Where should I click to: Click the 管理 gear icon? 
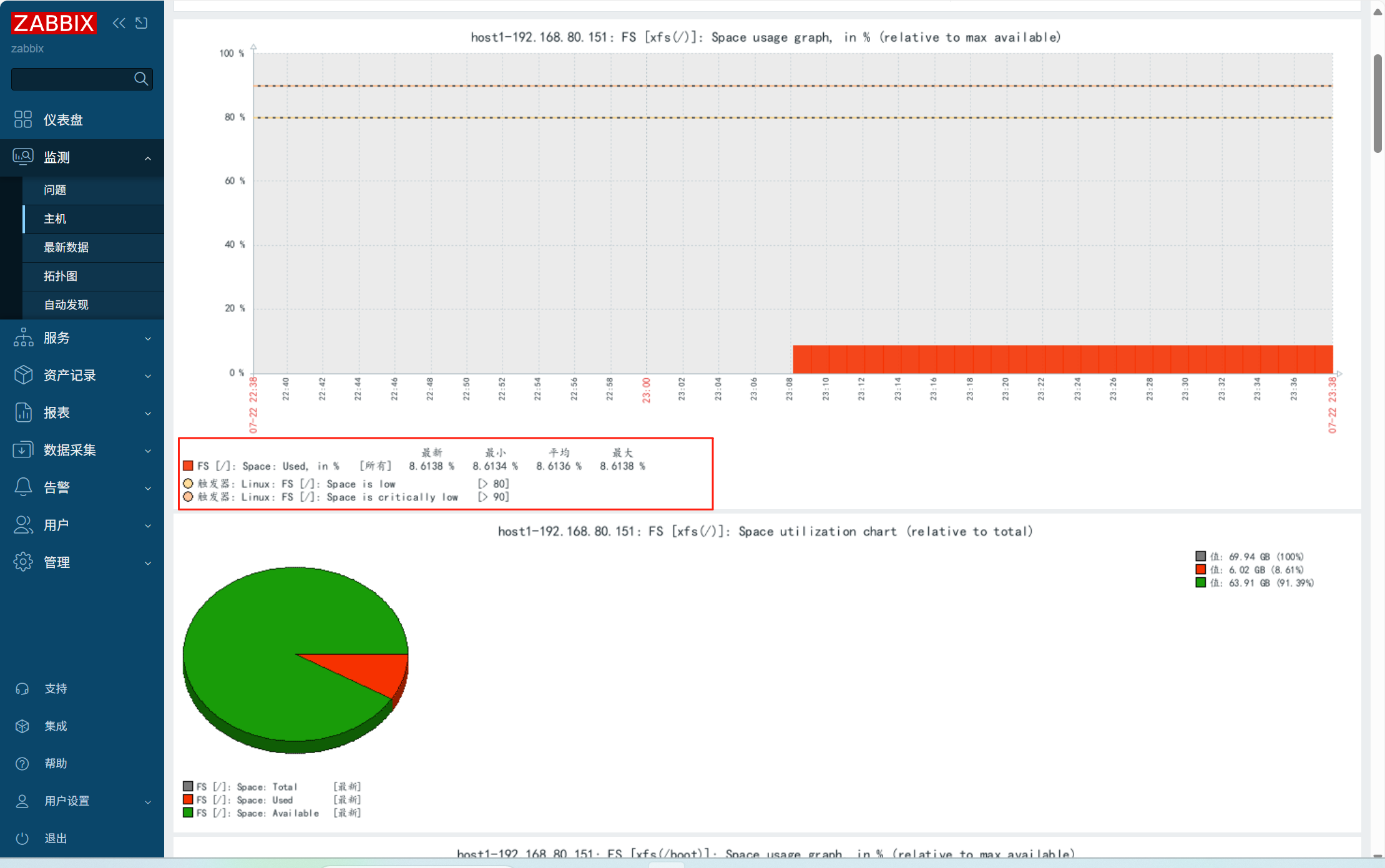[x=23, y=562]
